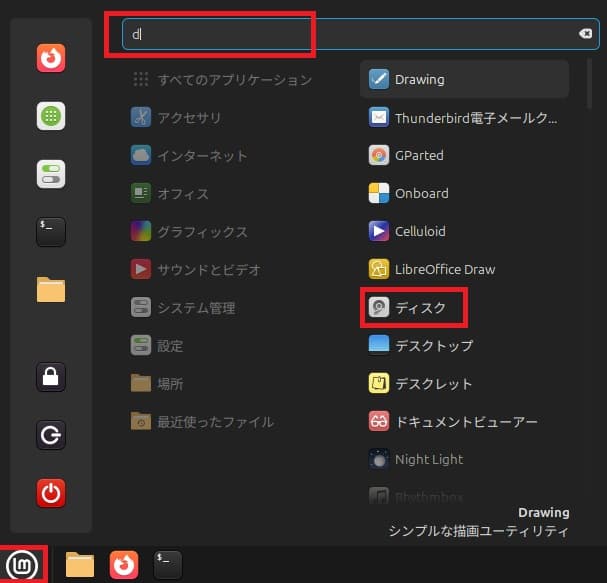The height and width of the screenshot is (583, 607).
Task: Open Files folder icon in sidebar
Action: [51, 289]
